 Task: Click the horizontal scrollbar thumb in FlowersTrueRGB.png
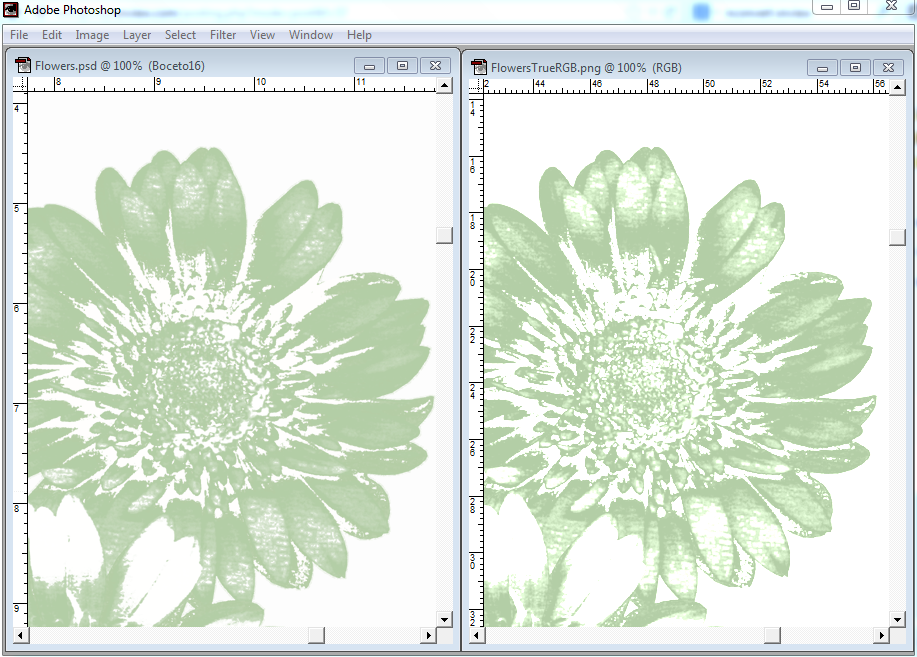click(x=772, y=635)
